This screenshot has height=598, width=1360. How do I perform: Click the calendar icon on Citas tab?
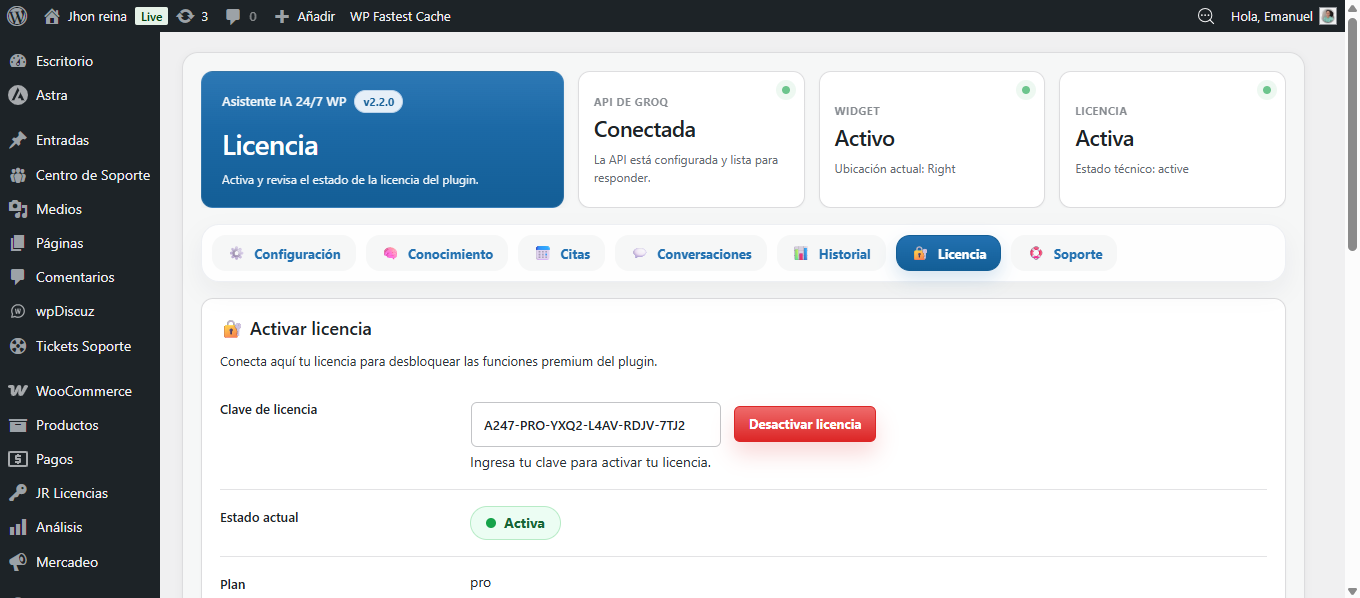pyautogui.click(x=542, y=254)
